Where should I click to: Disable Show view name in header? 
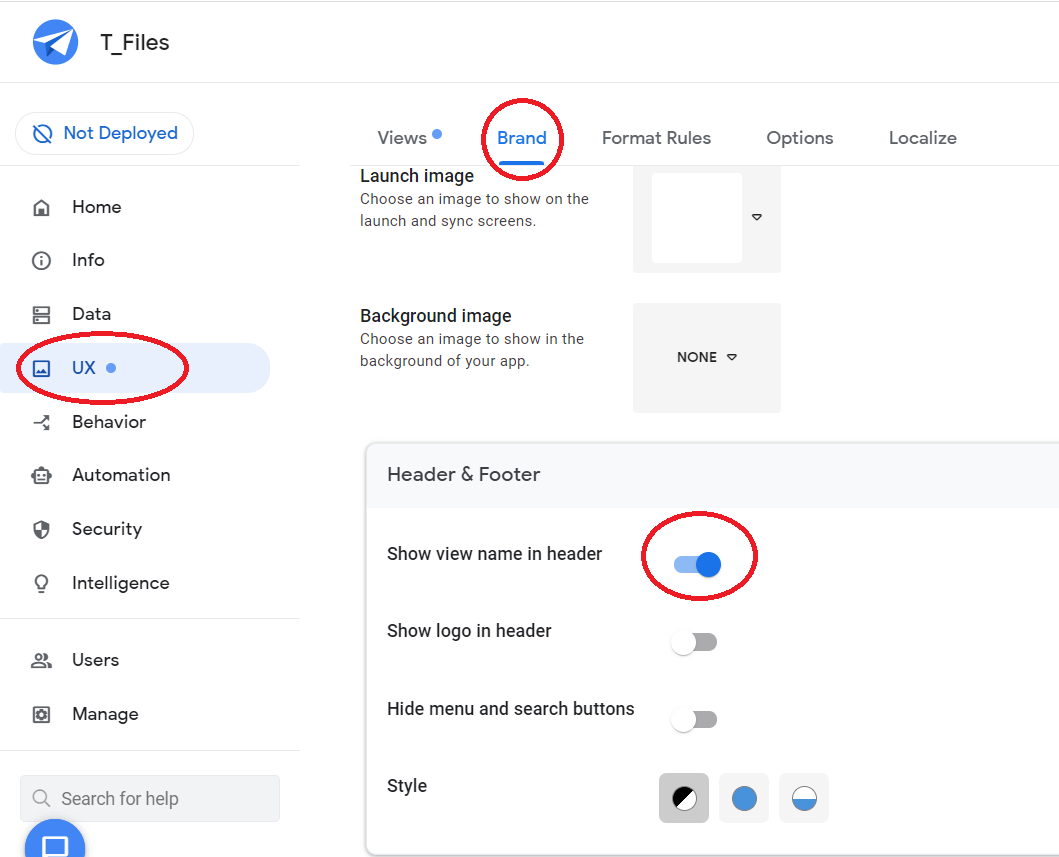tap(697, 565)
